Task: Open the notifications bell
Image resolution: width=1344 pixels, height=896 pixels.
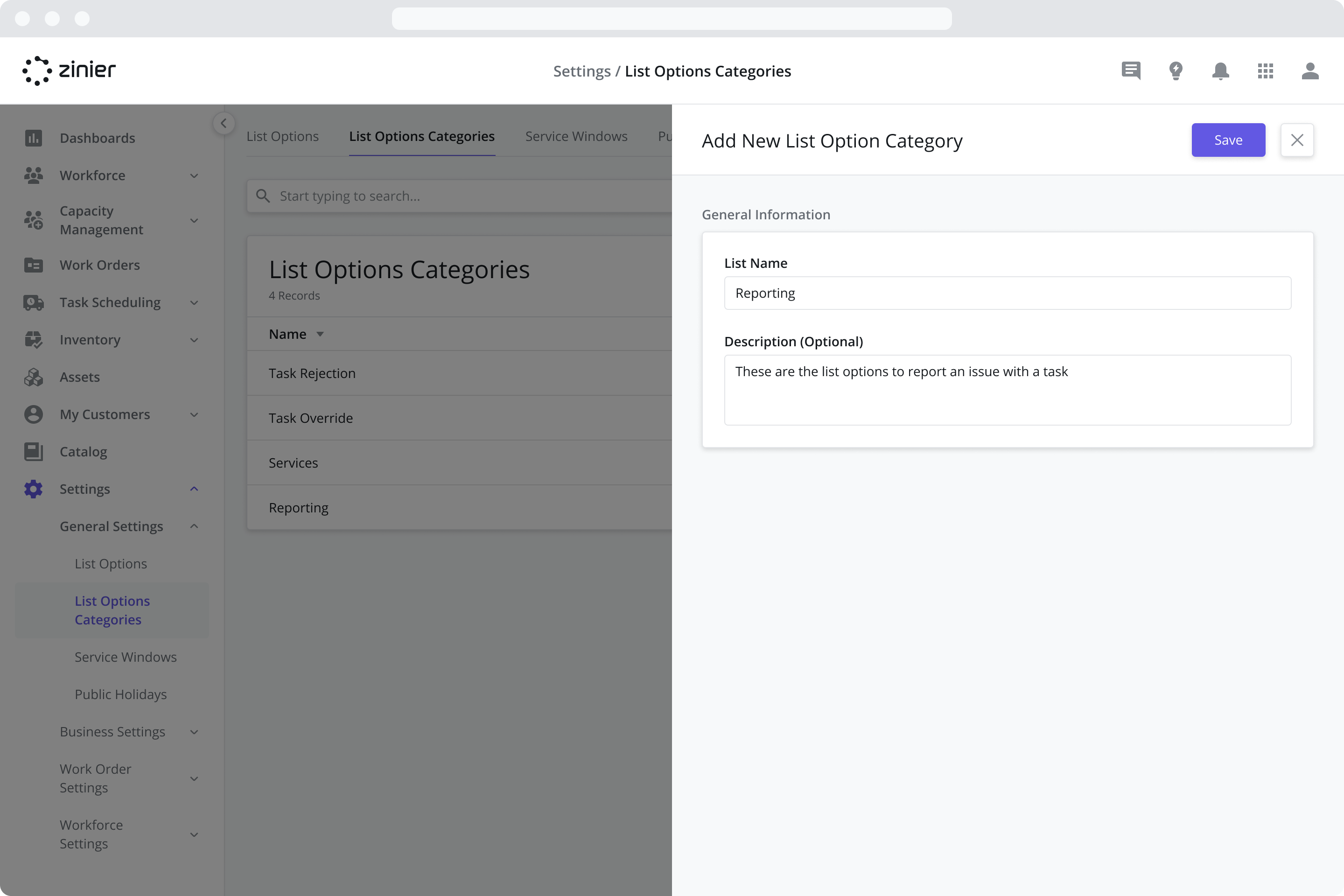Action: coord(1221,71)
